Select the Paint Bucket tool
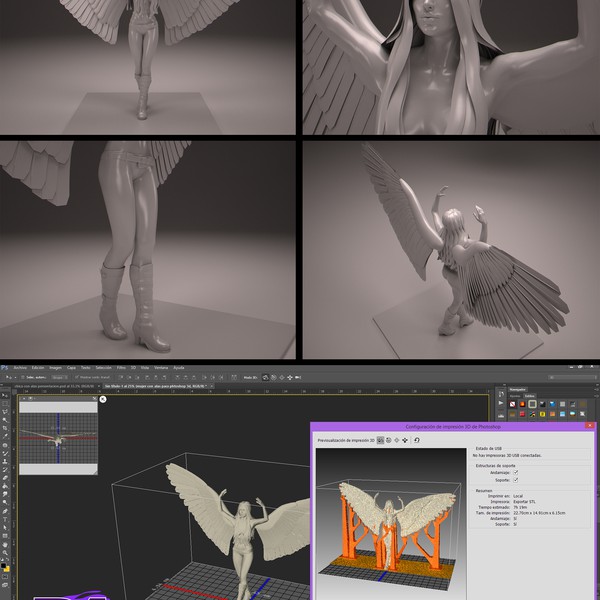 click(x=5, y=486)
